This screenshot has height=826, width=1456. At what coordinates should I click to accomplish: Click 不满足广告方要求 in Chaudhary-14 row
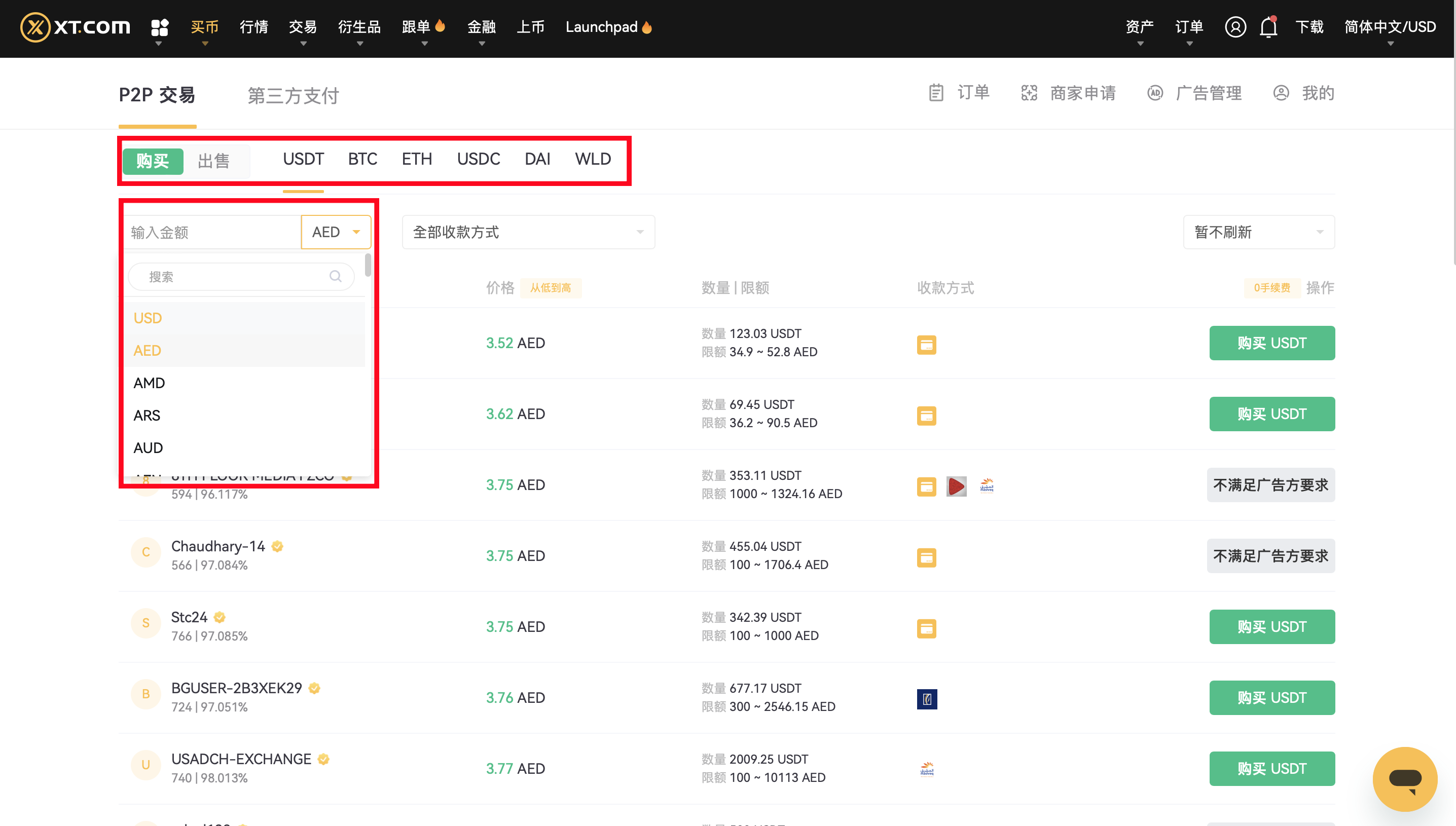1270,555
